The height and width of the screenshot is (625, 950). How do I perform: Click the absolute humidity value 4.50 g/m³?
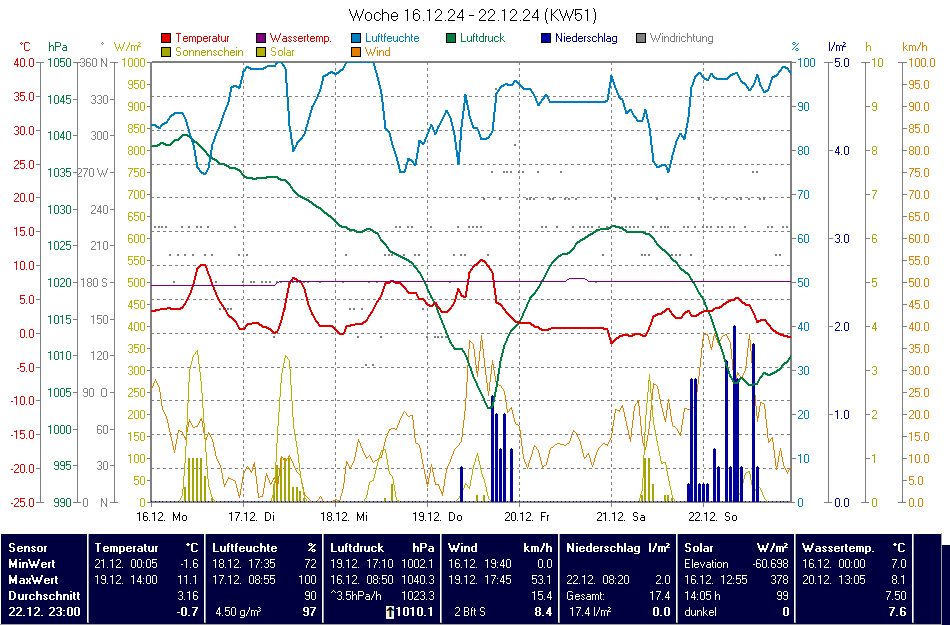tap(239, 612)
